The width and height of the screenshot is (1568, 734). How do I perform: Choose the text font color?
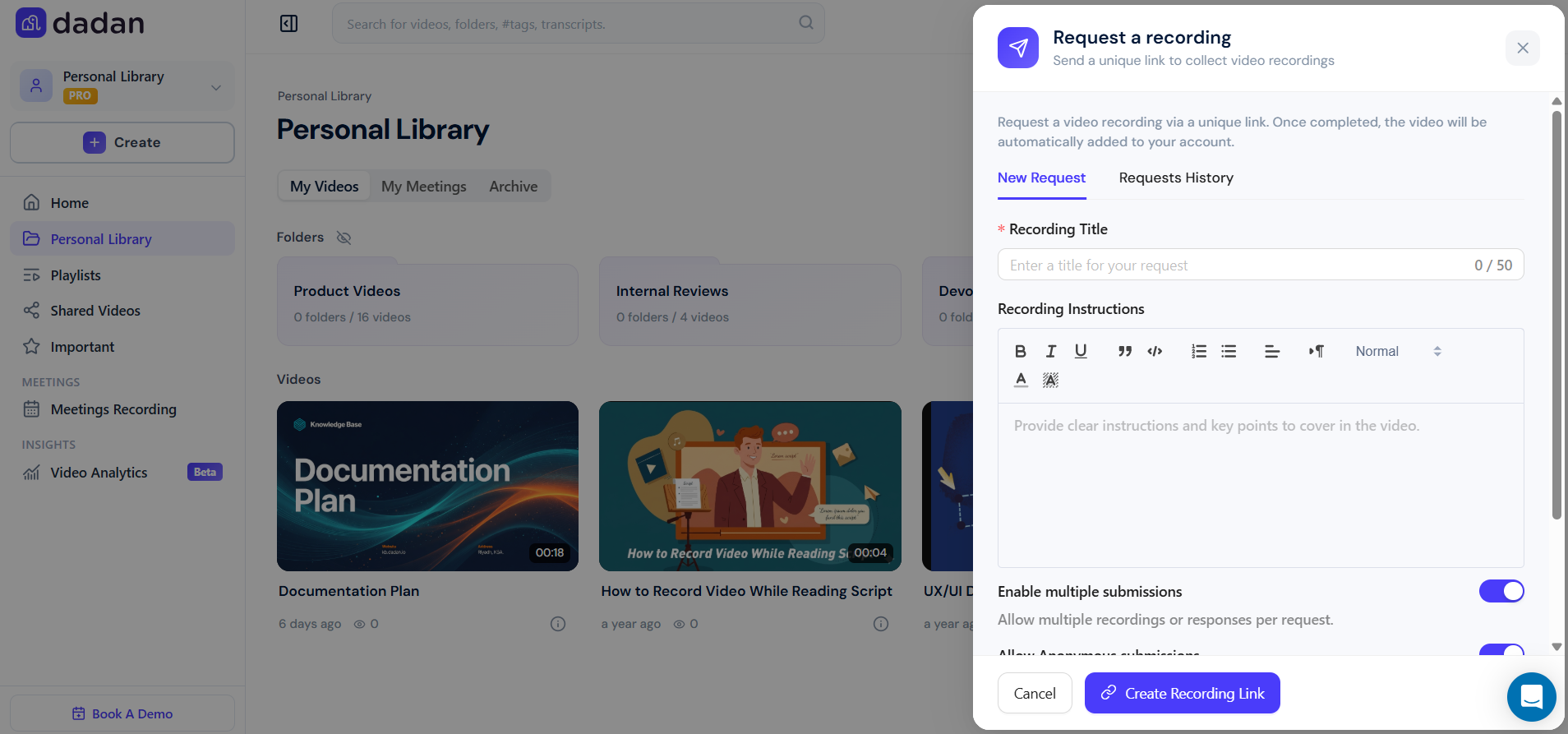pyautogui.click(x=1021, y=380)
